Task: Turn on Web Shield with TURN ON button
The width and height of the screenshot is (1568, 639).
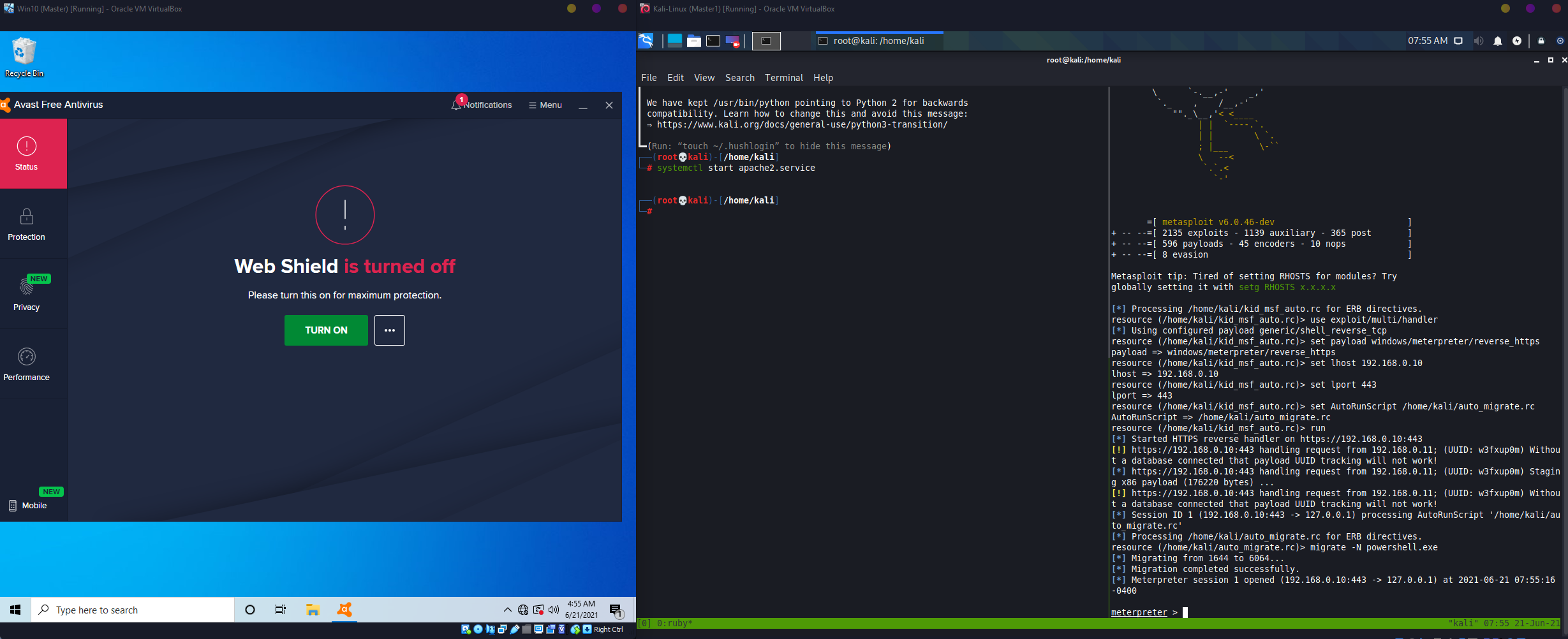Action: pos(326,330)
